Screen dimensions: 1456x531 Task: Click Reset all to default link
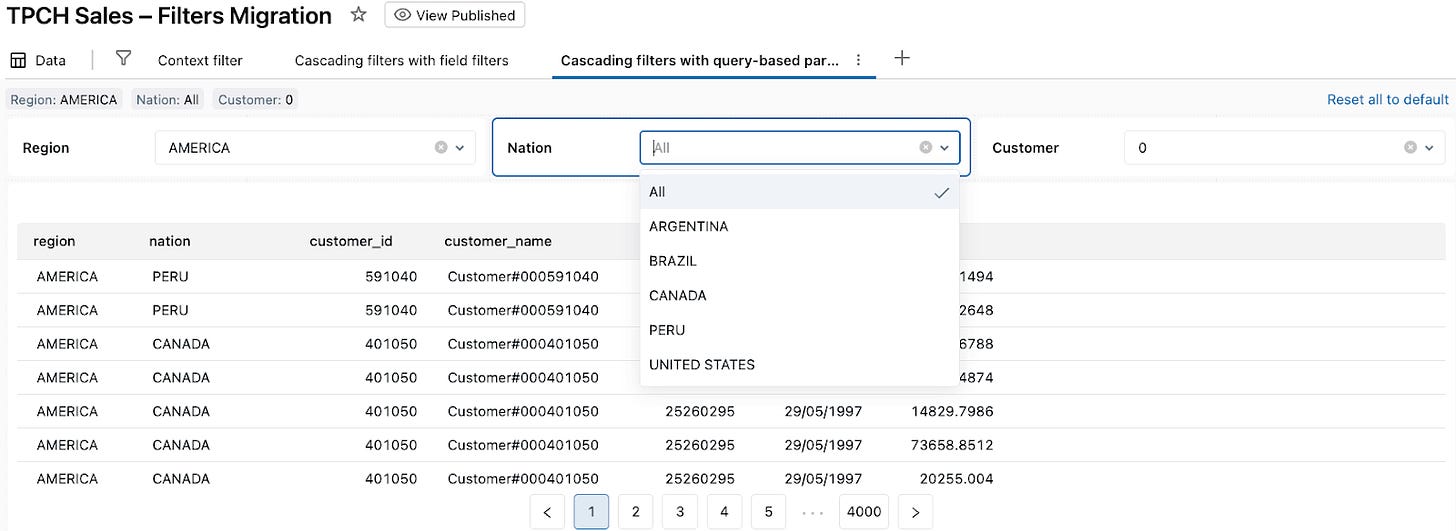[x=1388, y=99]
